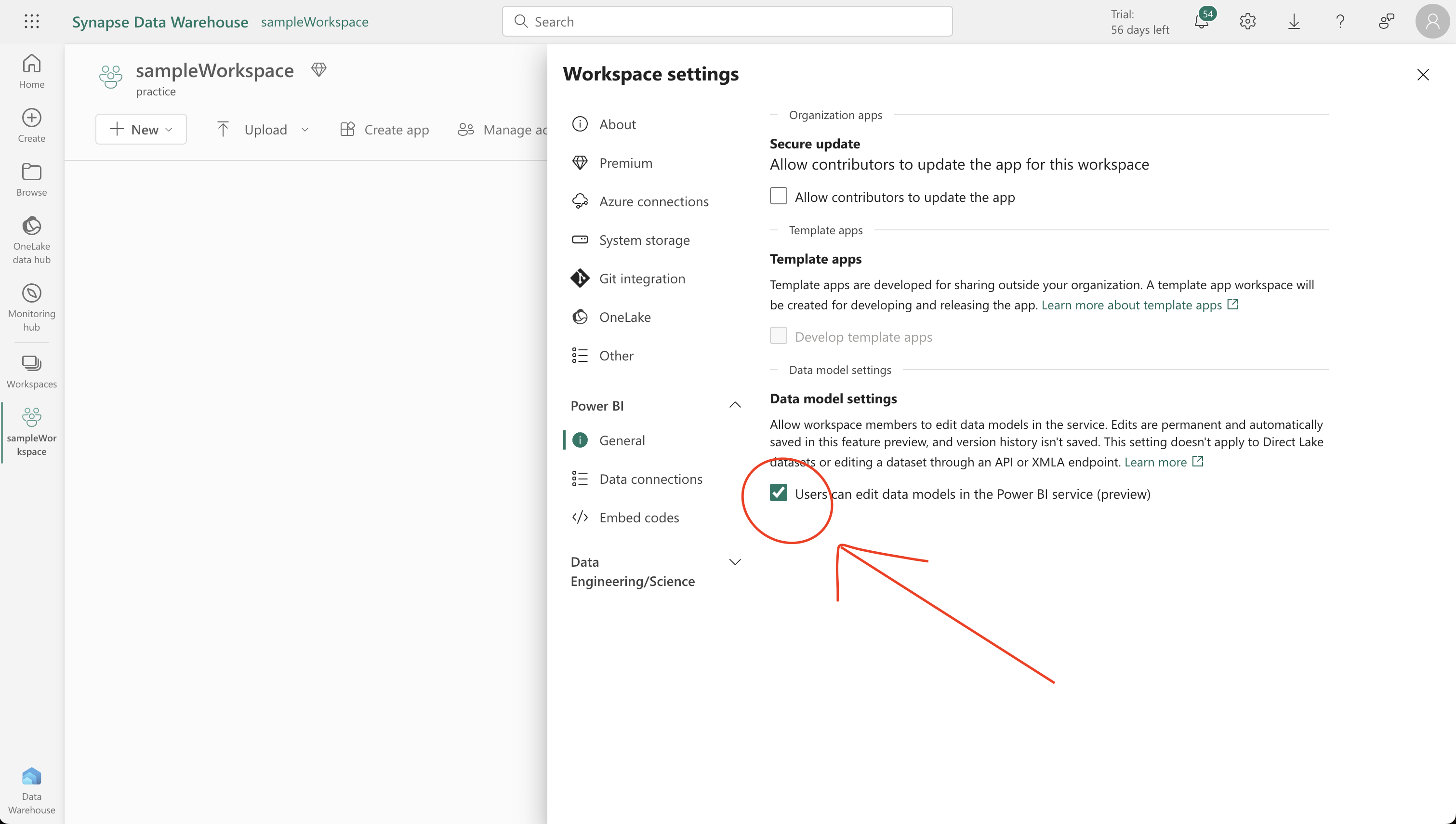This screenshot has width=1456, height=824.
Task: Uncheck Users can edit data models checkbox
Action: click(x=778, y=492)
